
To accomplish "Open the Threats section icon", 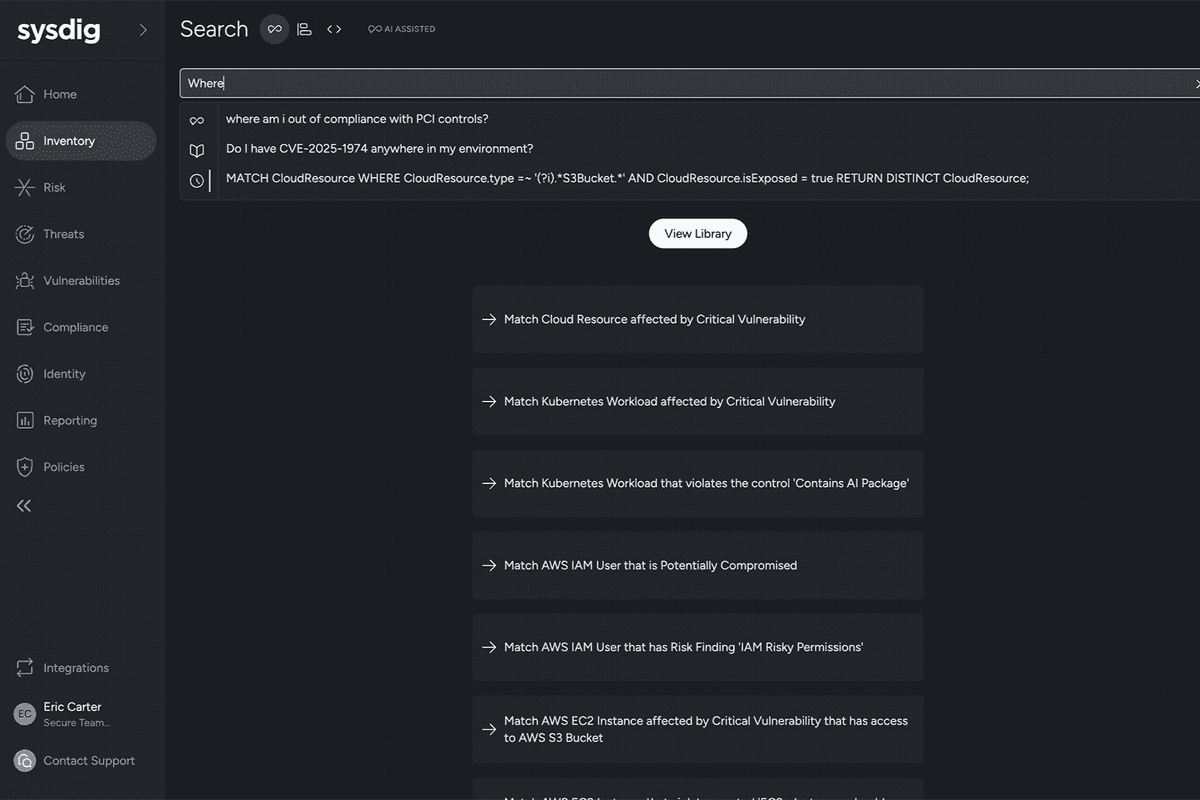I will (x=25, y=234).
